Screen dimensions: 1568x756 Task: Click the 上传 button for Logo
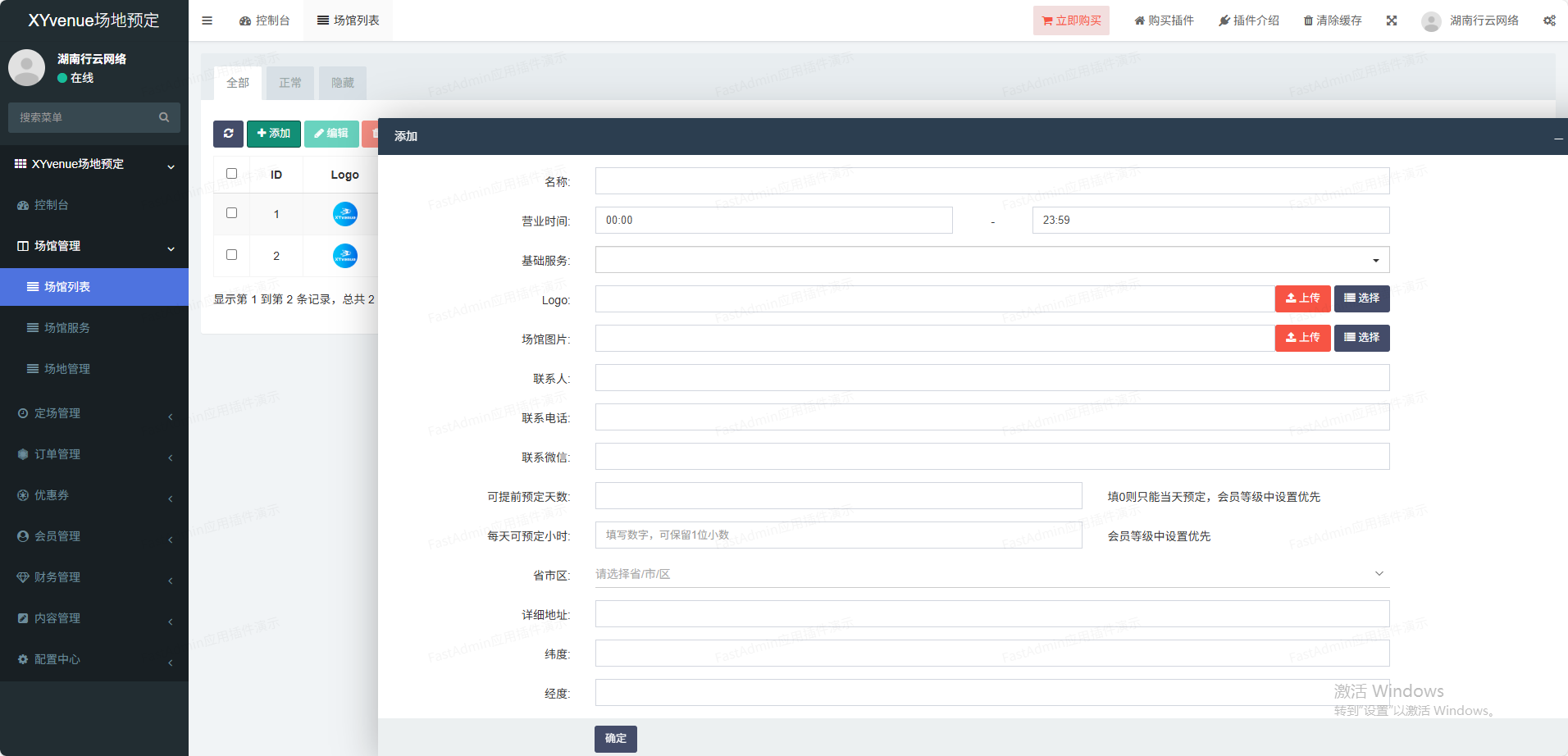pos(1302,298)
